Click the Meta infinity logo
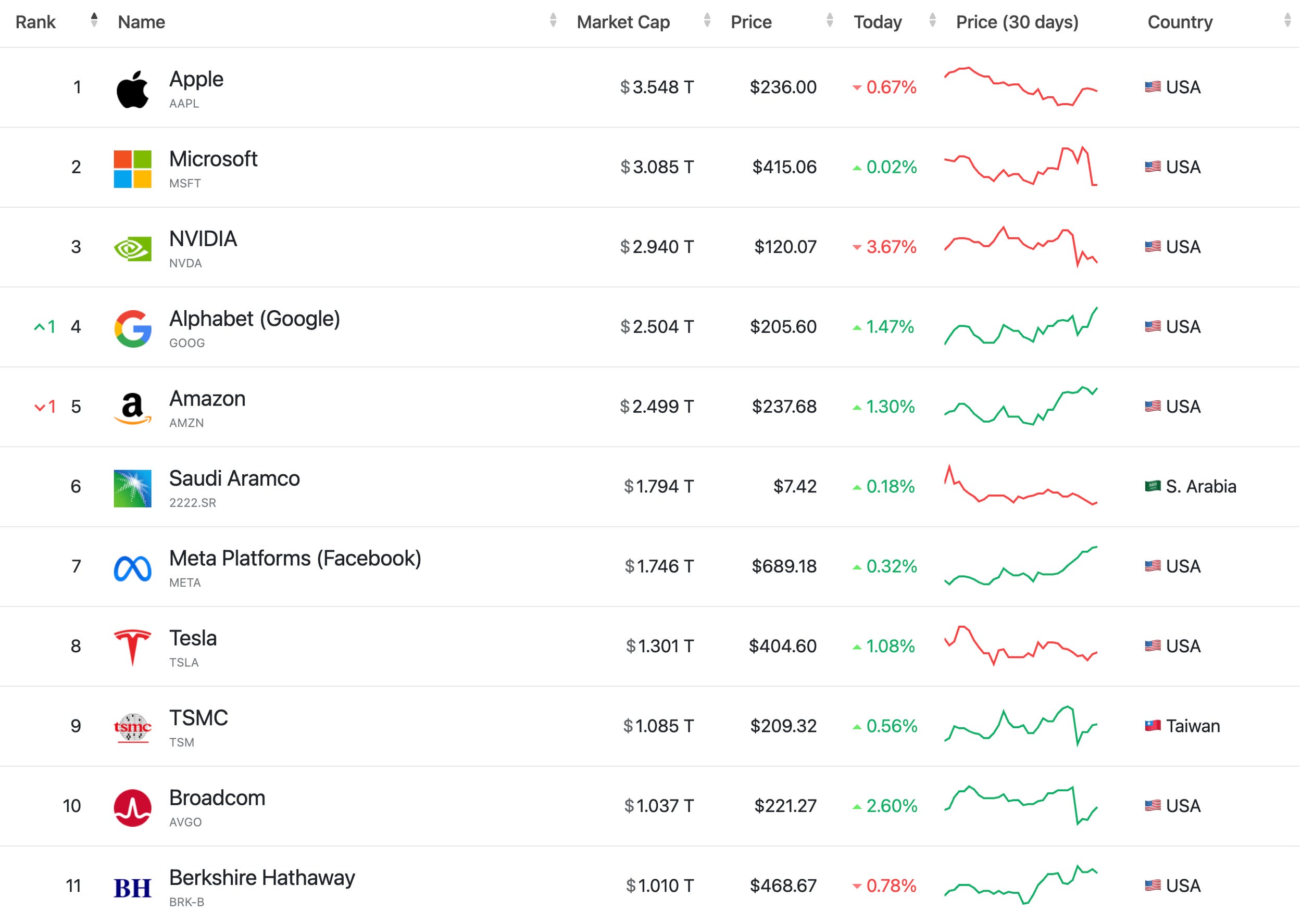 tap(133, 568)
